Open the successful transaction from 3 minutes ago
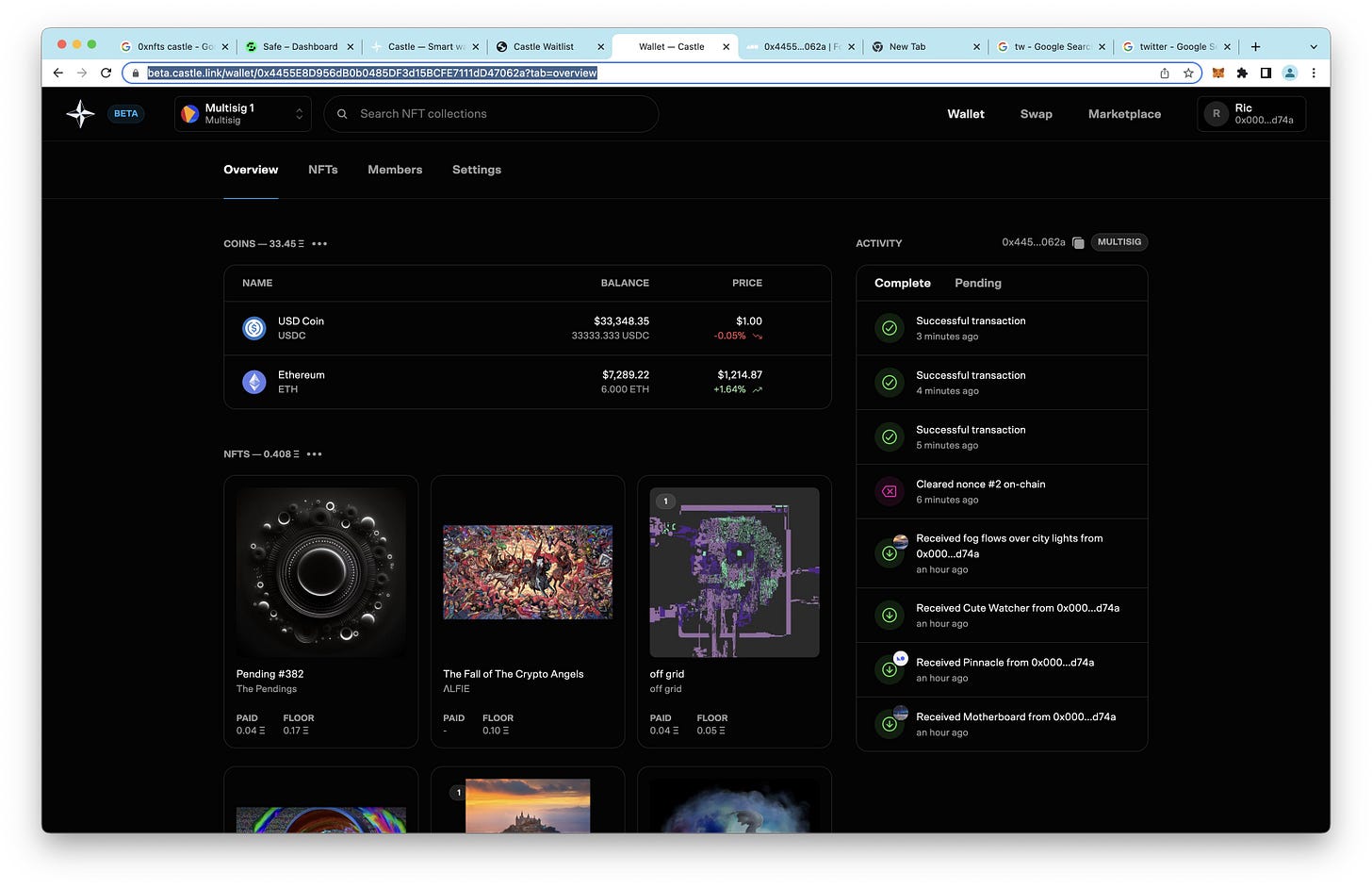This screenshot has height=888, width=1372. point(1002,328)
